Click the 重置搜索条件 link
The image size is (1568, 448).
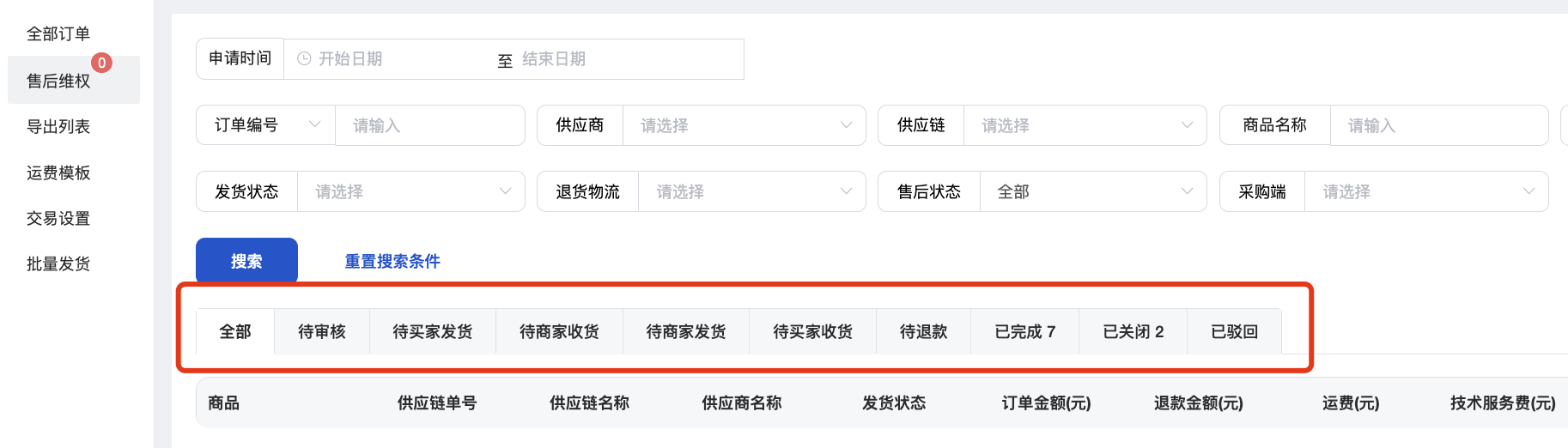pos(392,262)
